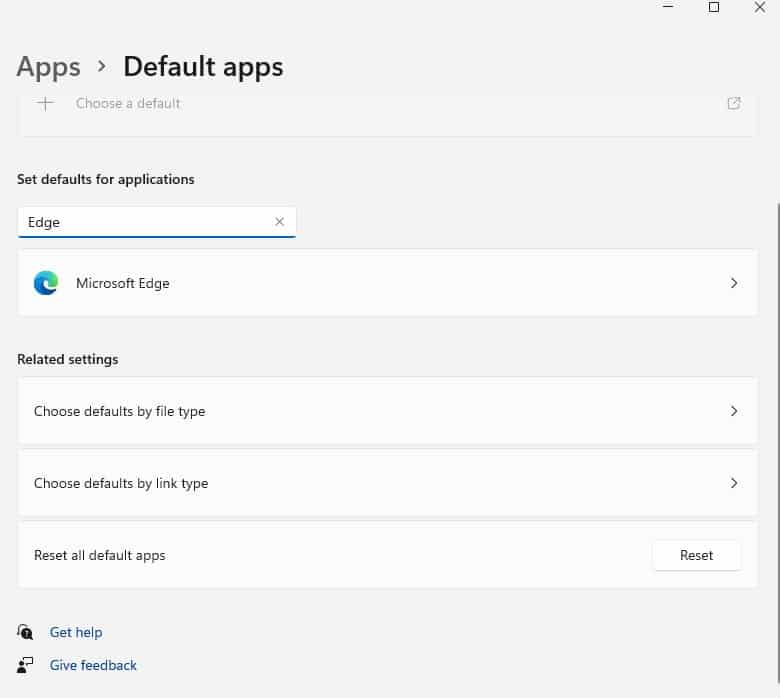The width and height of the screenshot is (780, 698).
Task: Maximize the Settings window
Action: click(714, 6)
